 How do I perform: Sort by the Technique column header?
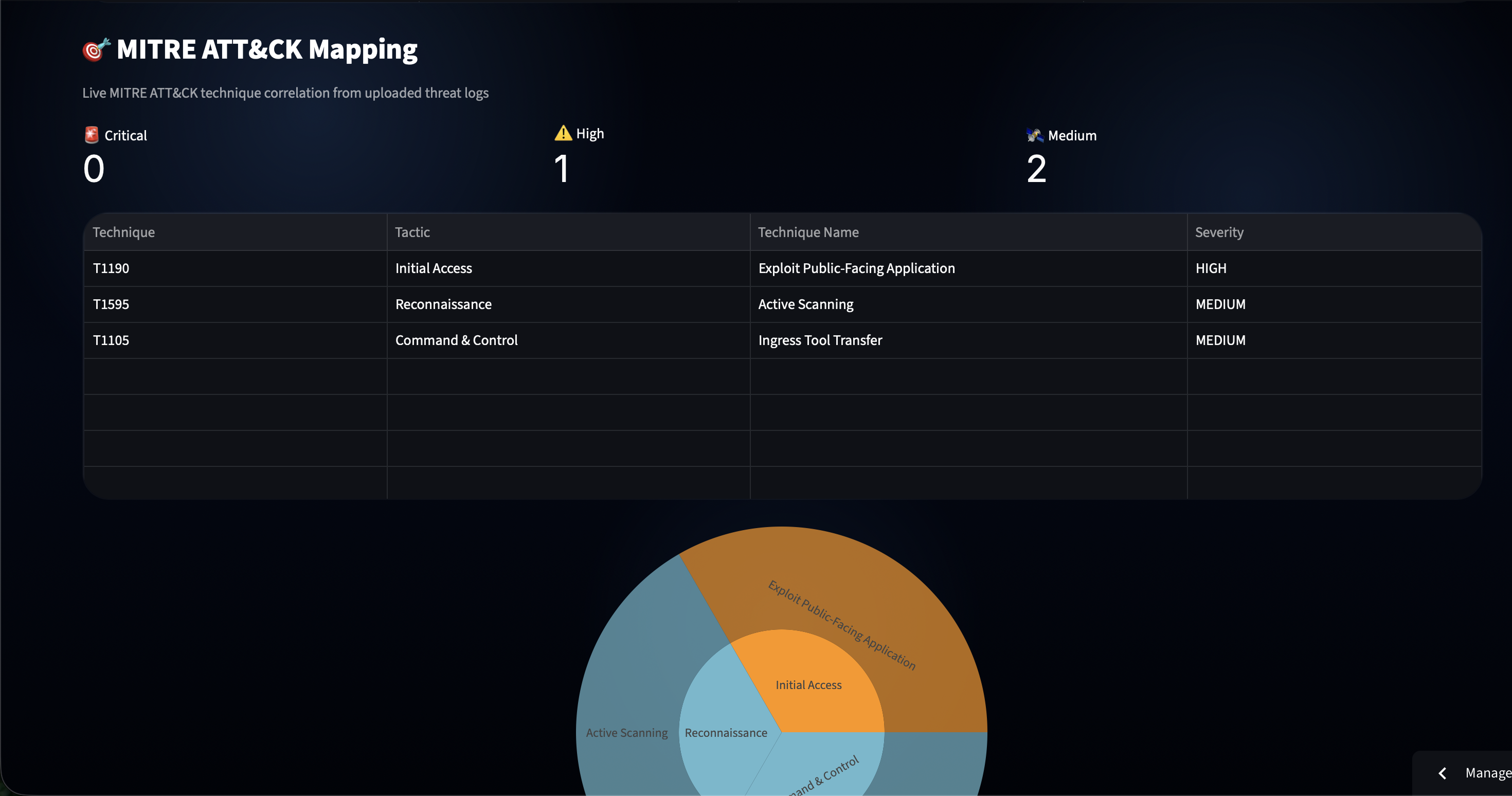coord(236,232)
